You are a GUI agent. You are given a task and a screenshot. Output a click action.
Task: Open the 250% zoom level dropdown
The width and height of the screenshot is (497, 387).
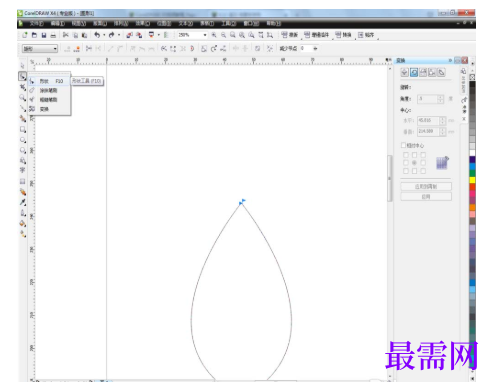click(x=205, y=35)
